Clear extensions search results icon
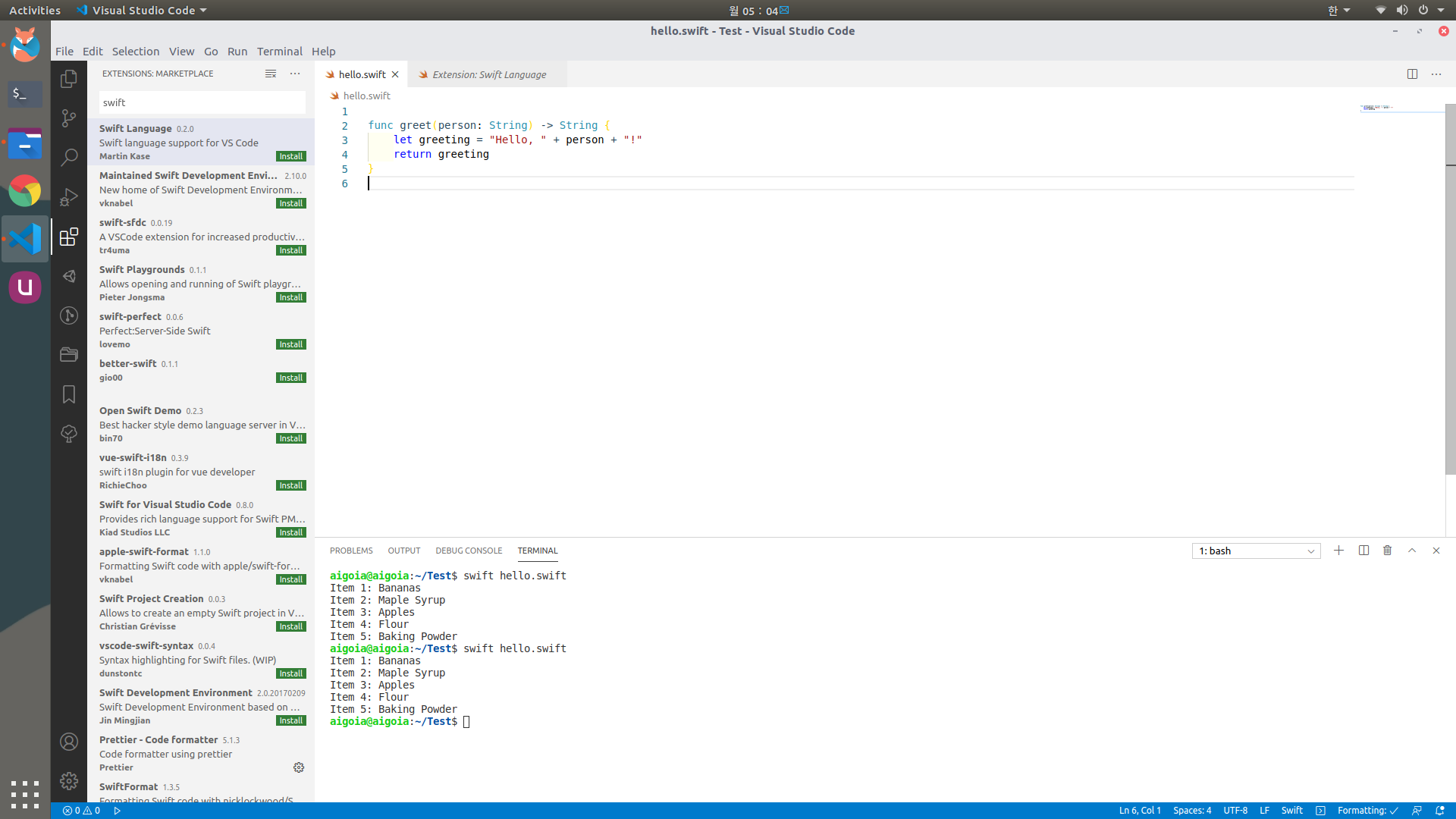The image size is (1456, 819). click(271, 74)
